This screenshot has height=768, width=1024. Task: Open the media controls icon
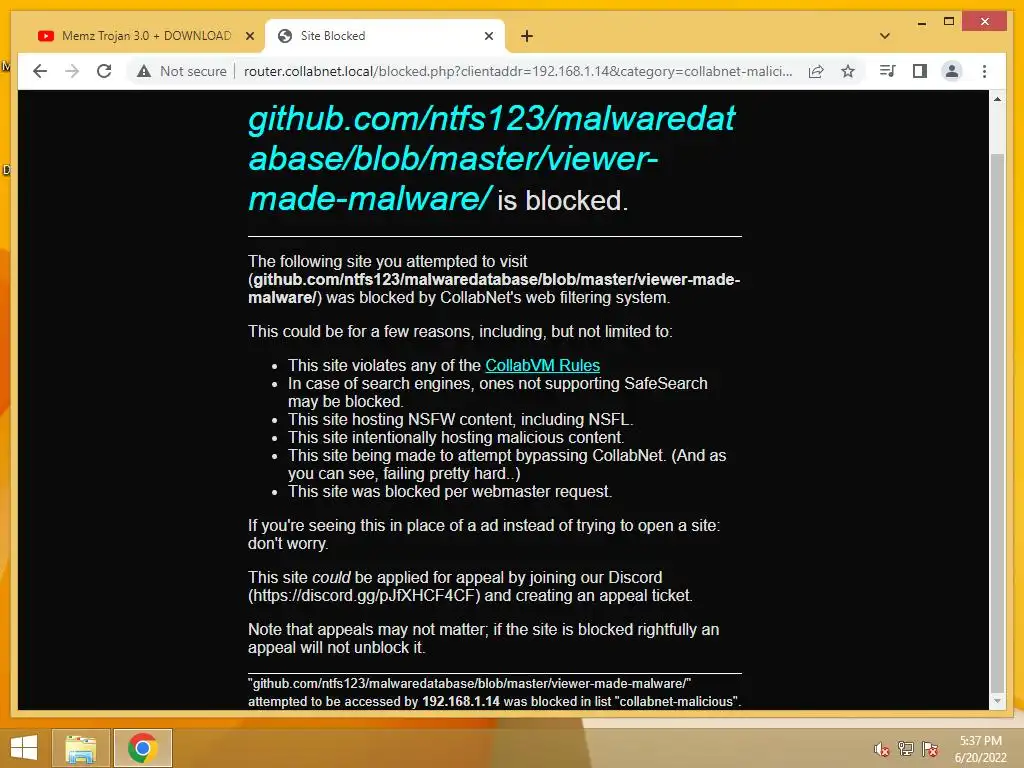887,71
